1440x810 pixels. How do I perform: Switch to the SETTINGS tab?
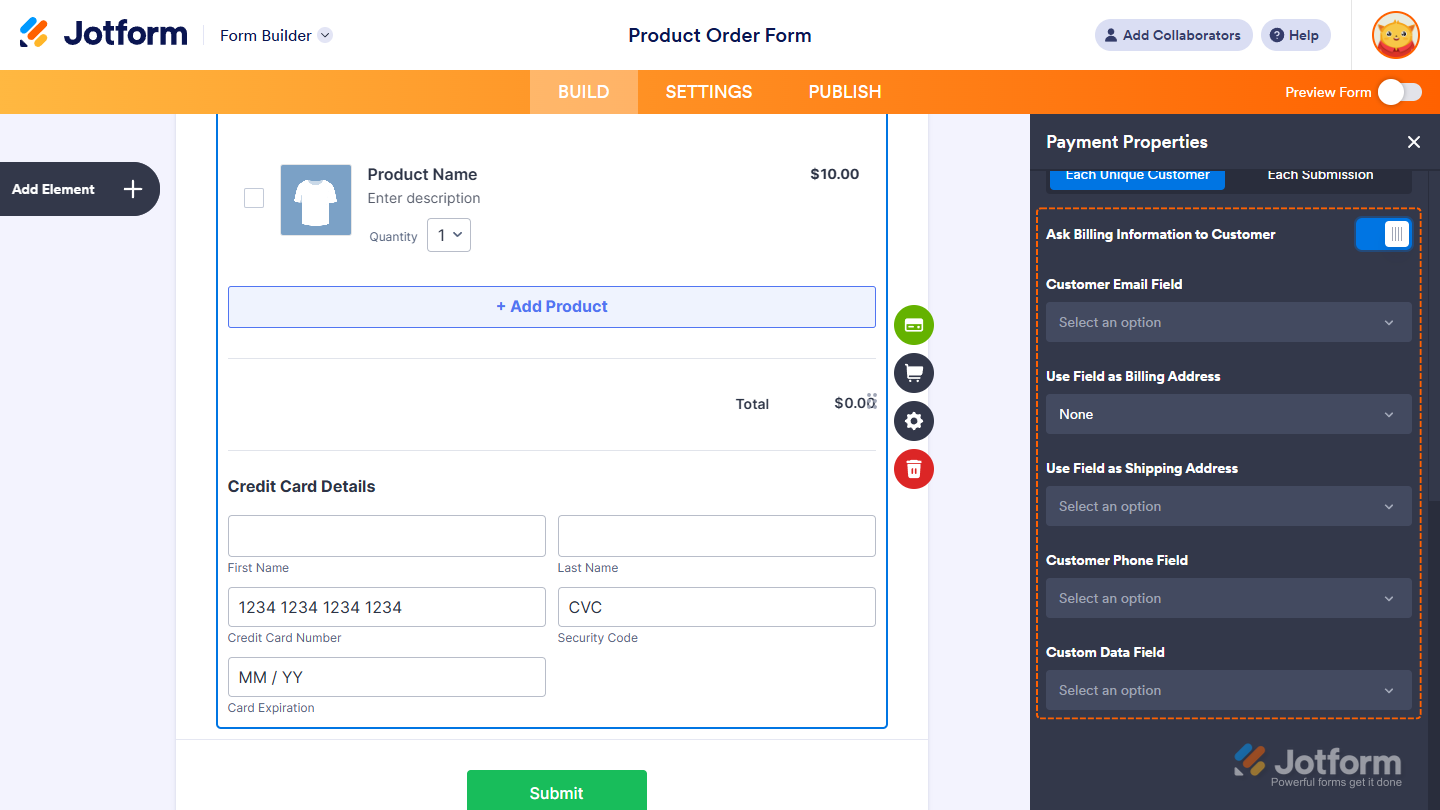708,91
